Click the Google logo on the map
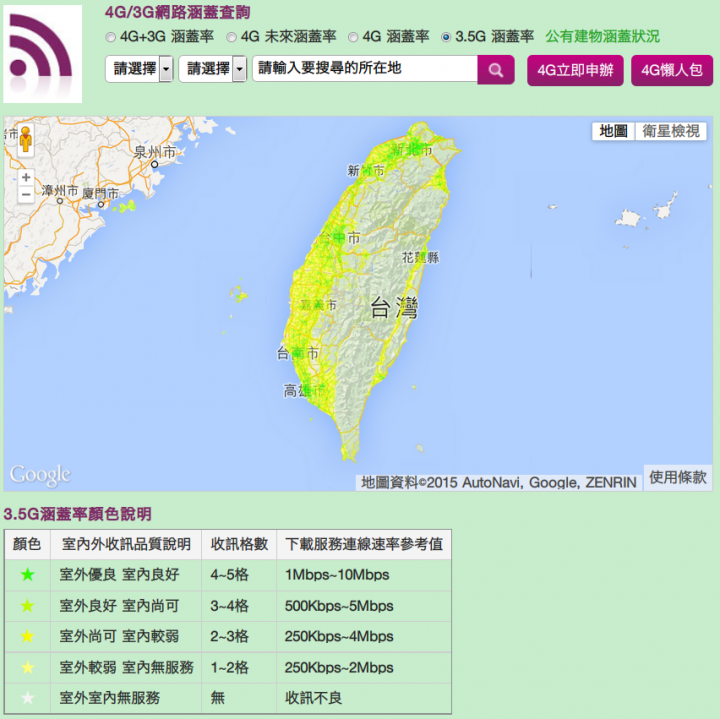Viewport: 720px width, 719px height. 40,475
